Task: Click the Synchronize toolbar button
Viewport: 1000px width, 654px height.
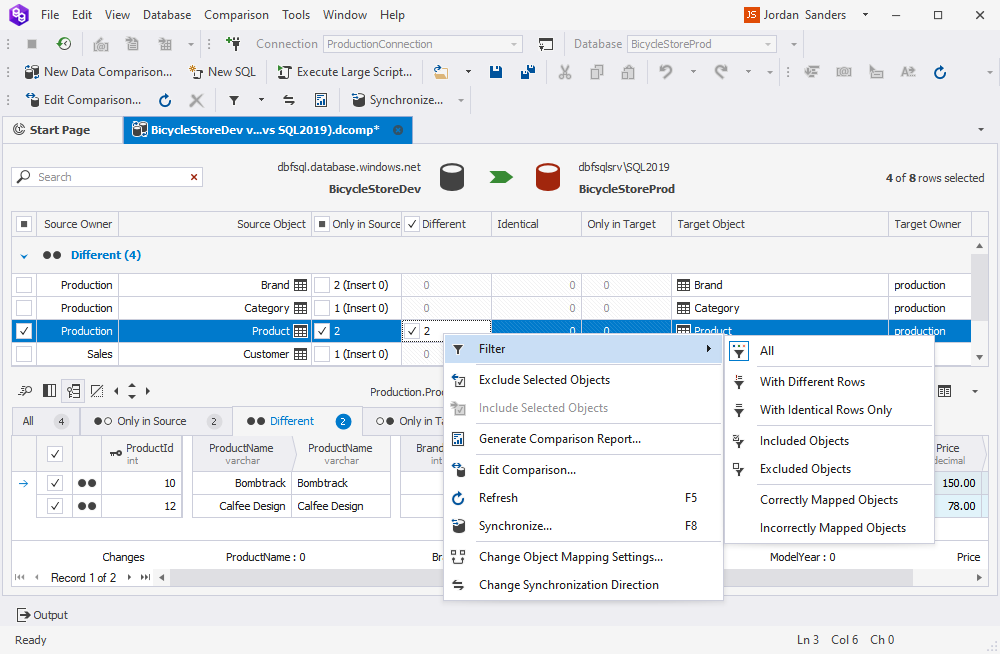Action: tap(397, 100)
